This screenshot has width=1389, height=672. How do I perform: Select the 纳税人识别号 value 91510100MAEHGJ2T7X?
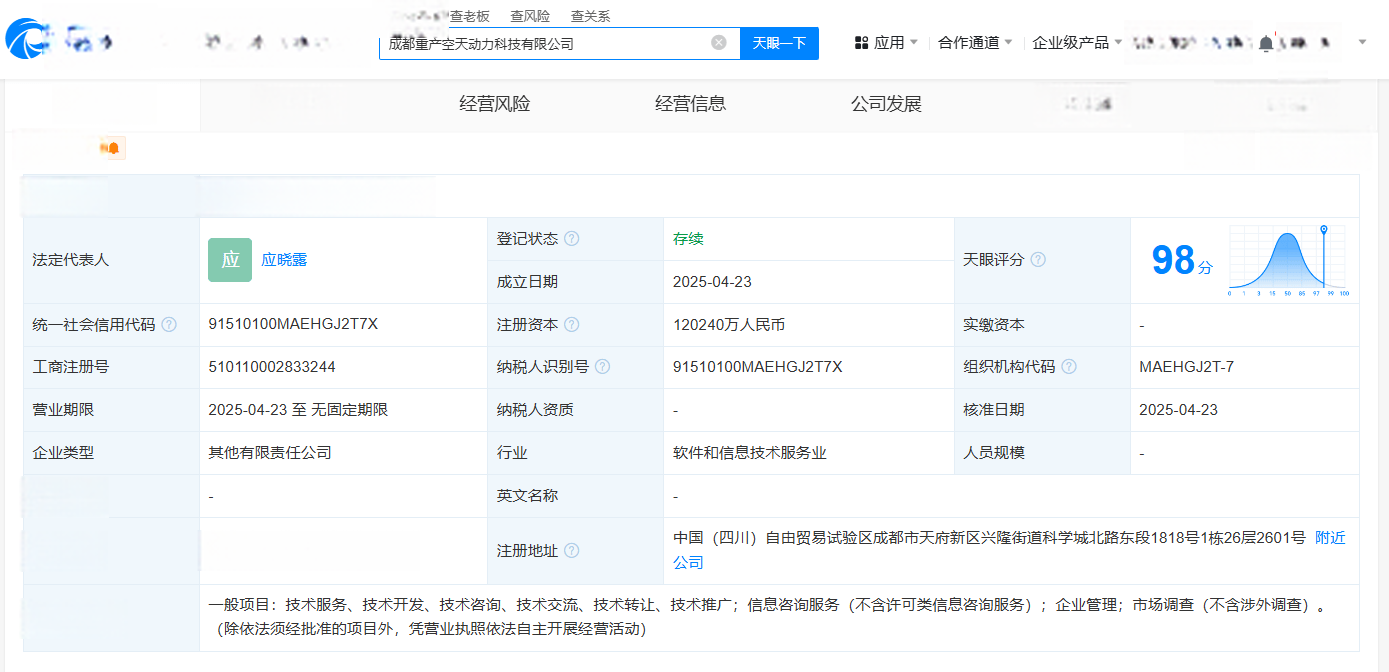758,367
